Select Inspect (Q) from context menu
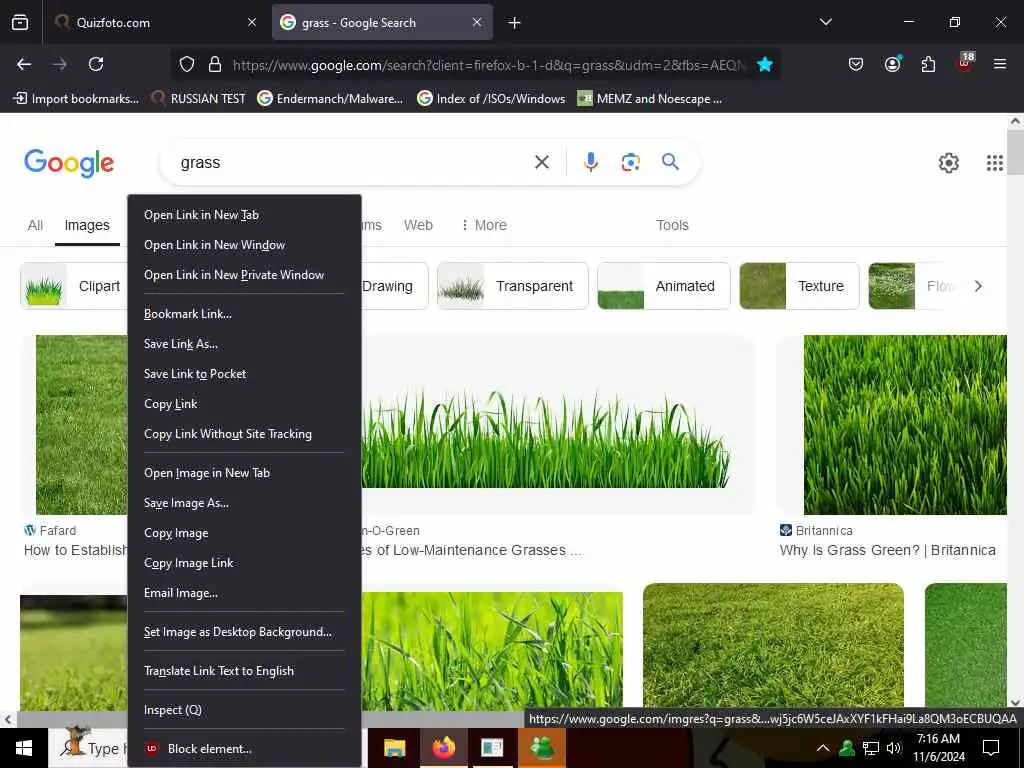Image resolution: width=1024 pixels, height=768 pixels. point(244,710)
